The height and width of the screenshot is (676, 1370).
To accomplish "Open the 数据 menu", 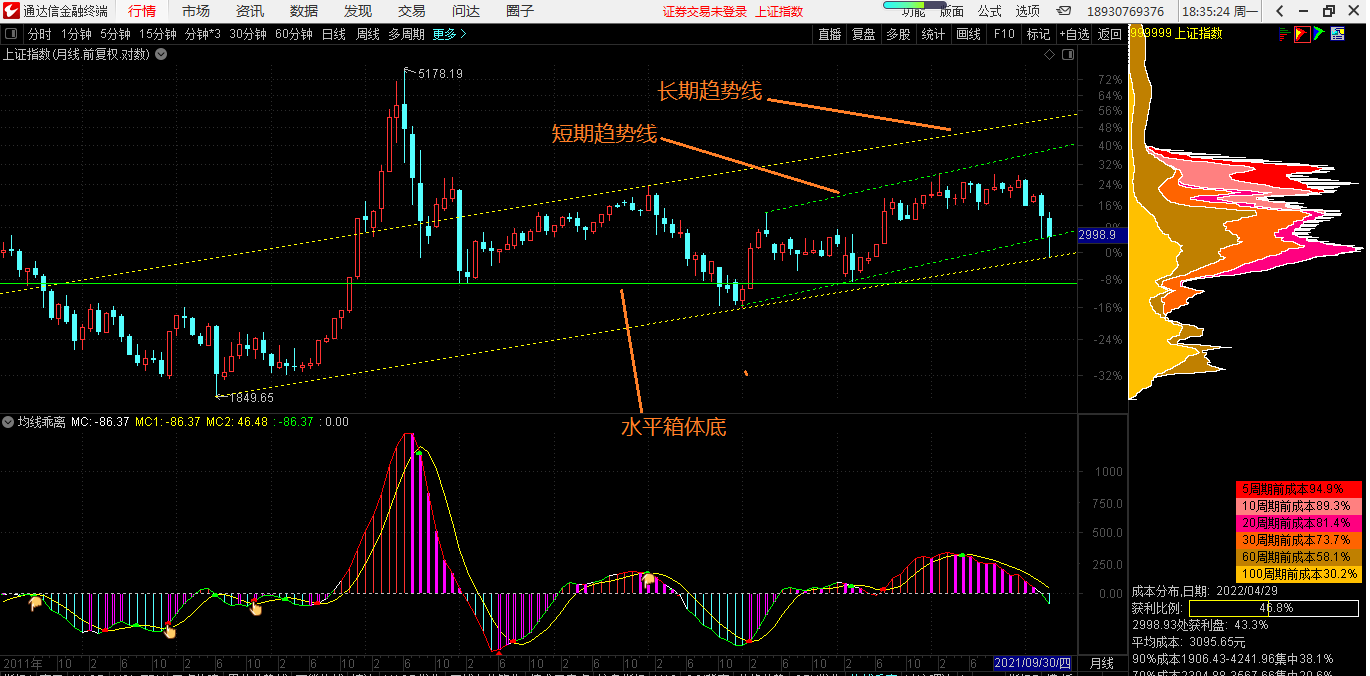I will point(304,11).
